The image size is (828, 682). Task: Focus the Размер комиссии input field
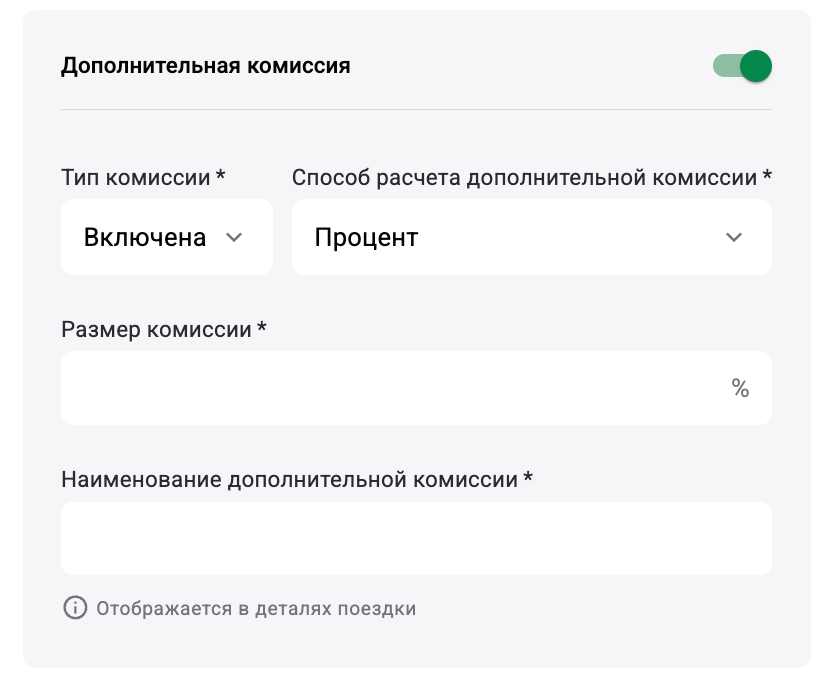tap(390, 388)
